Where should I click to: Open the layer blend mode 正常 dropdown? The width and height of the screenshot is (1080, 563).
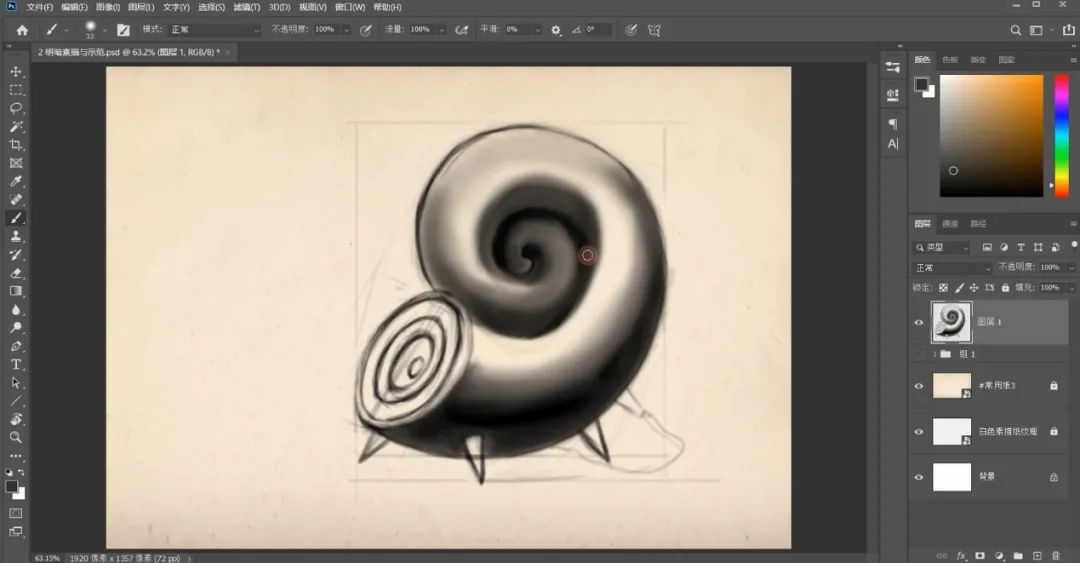click(x=952, y=268)
